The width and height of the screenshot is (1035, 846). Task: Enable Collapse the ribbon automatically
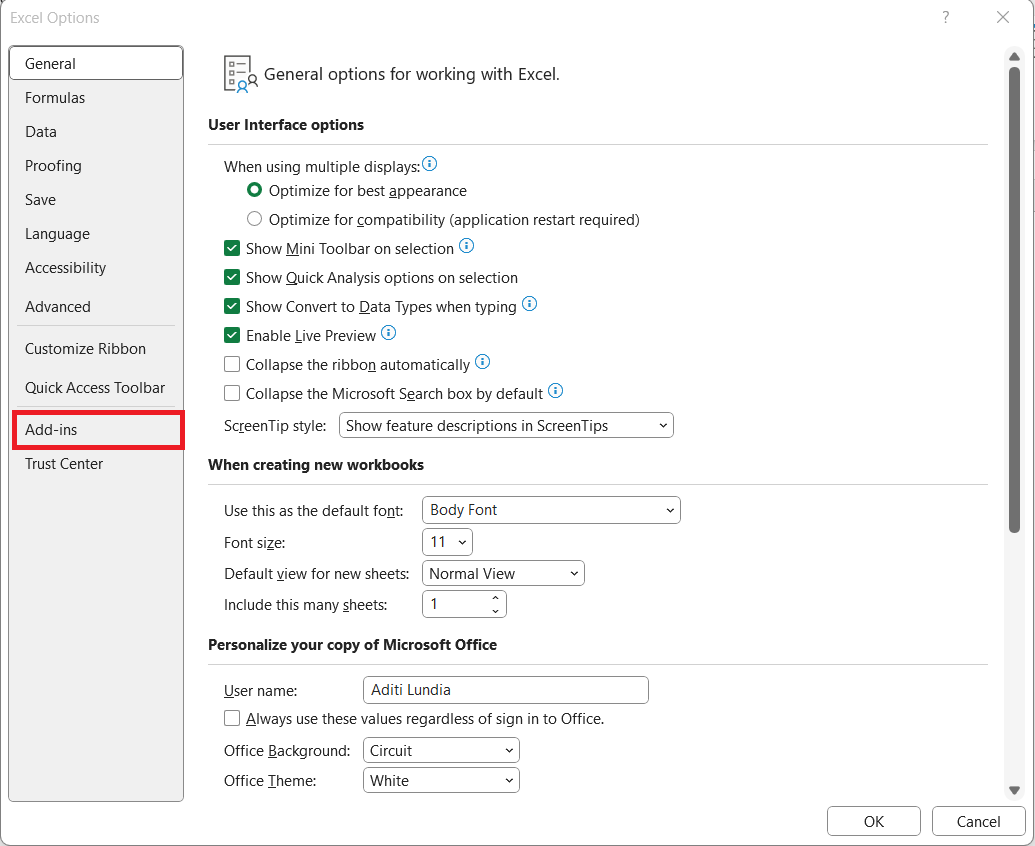coord(232,364)
